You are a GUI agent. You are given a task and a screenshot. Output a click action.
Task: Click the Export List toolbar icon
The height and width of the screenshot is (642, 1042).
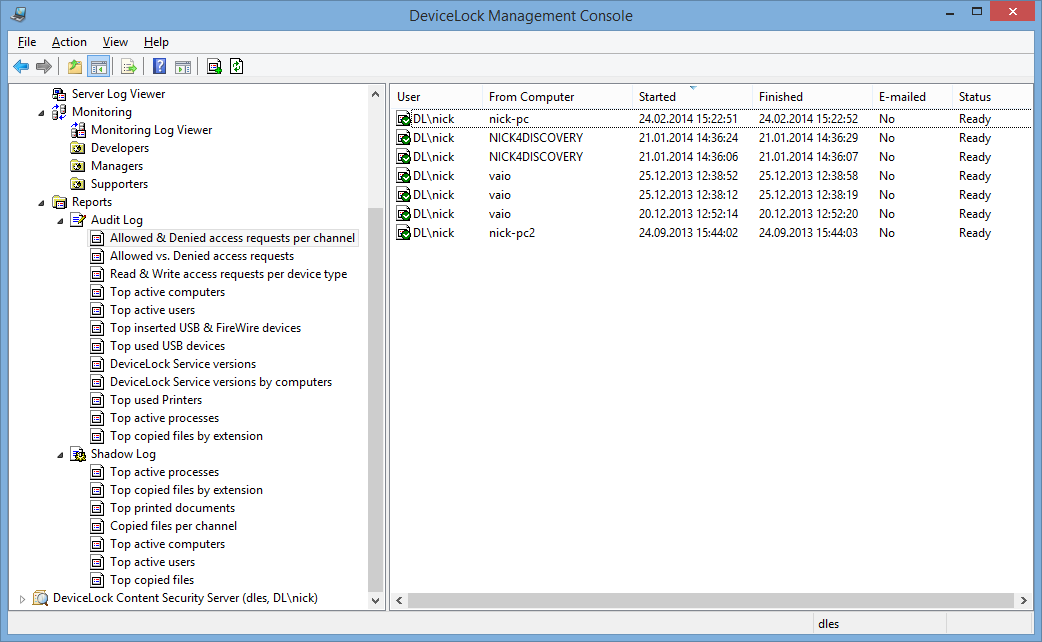tap(129, 66)
